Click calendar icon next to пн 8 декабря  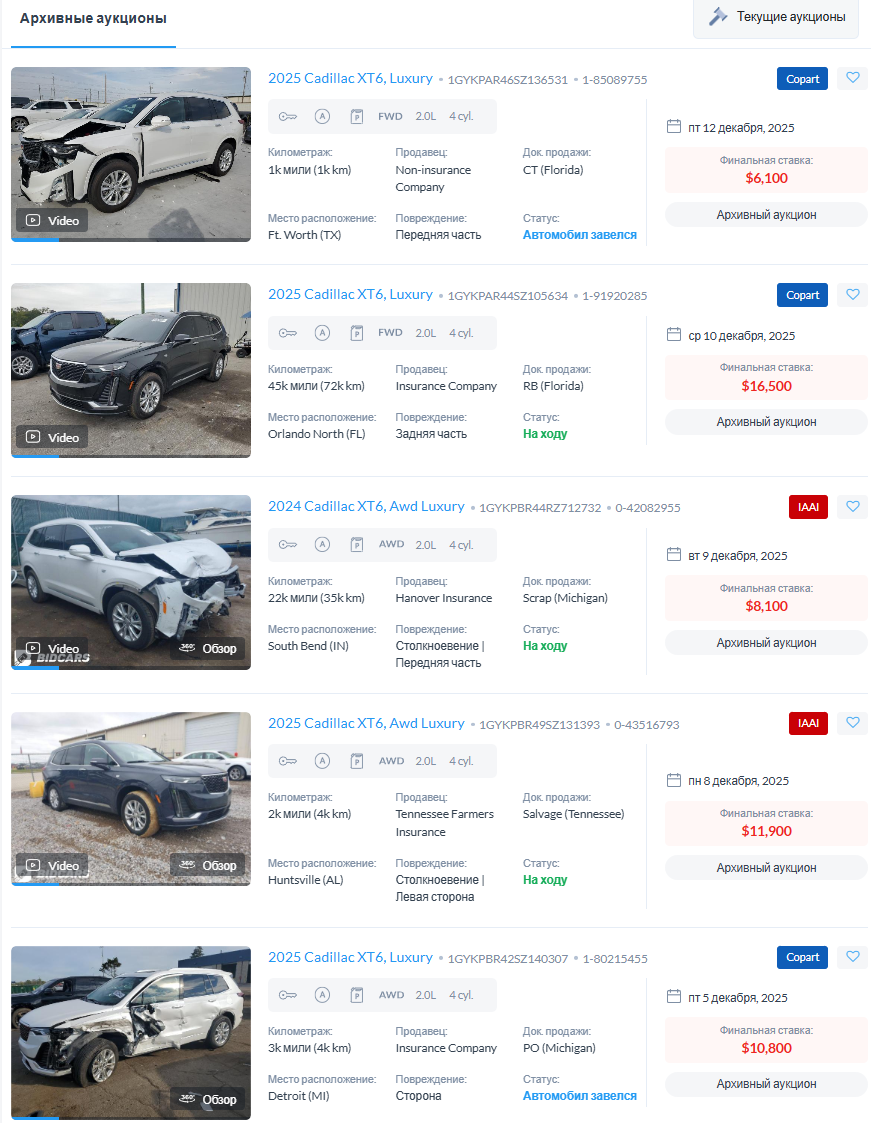point(673,780)
